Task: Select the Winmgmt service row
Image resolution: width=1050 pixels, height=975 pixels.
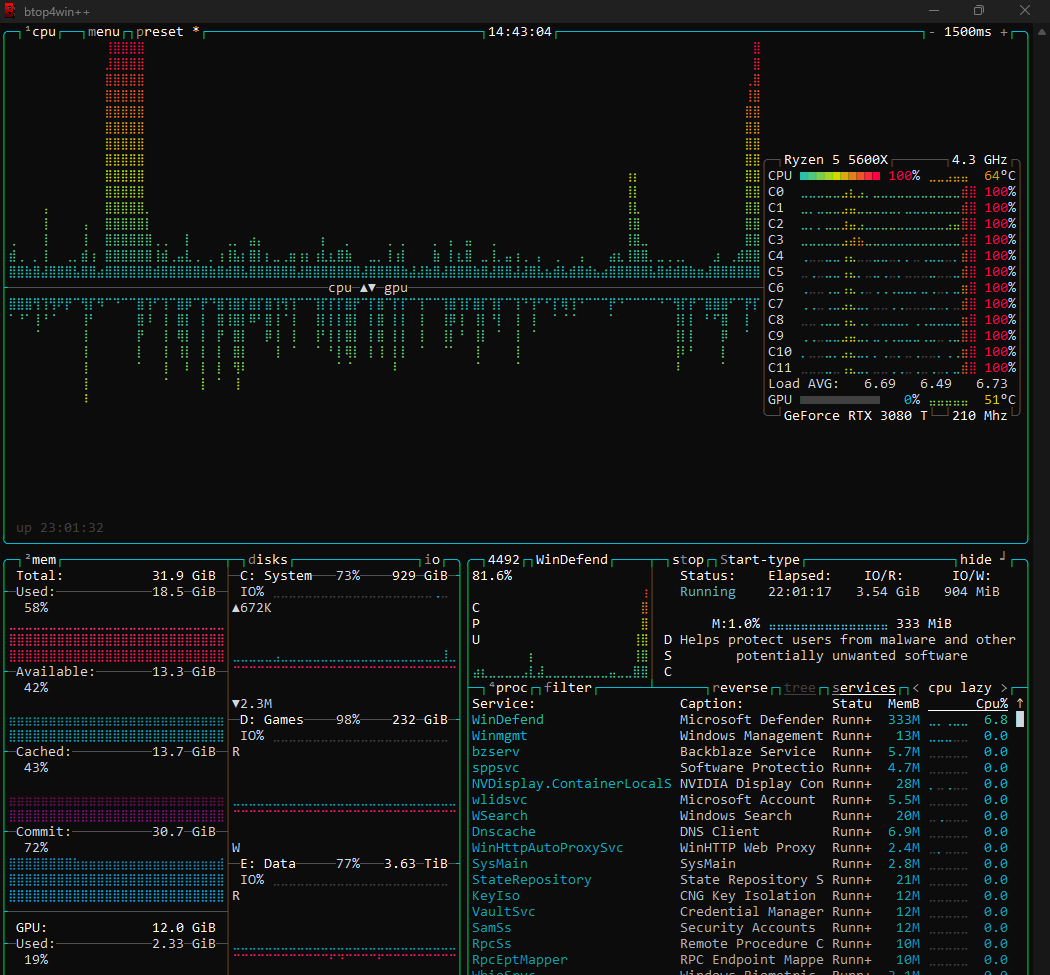Action: point(739,736)
